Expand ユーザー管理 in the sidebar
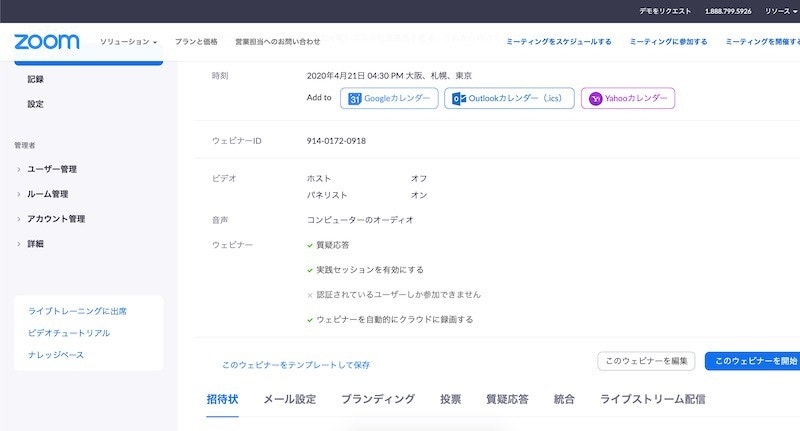The image size is (800, 431). pos(52,169)
